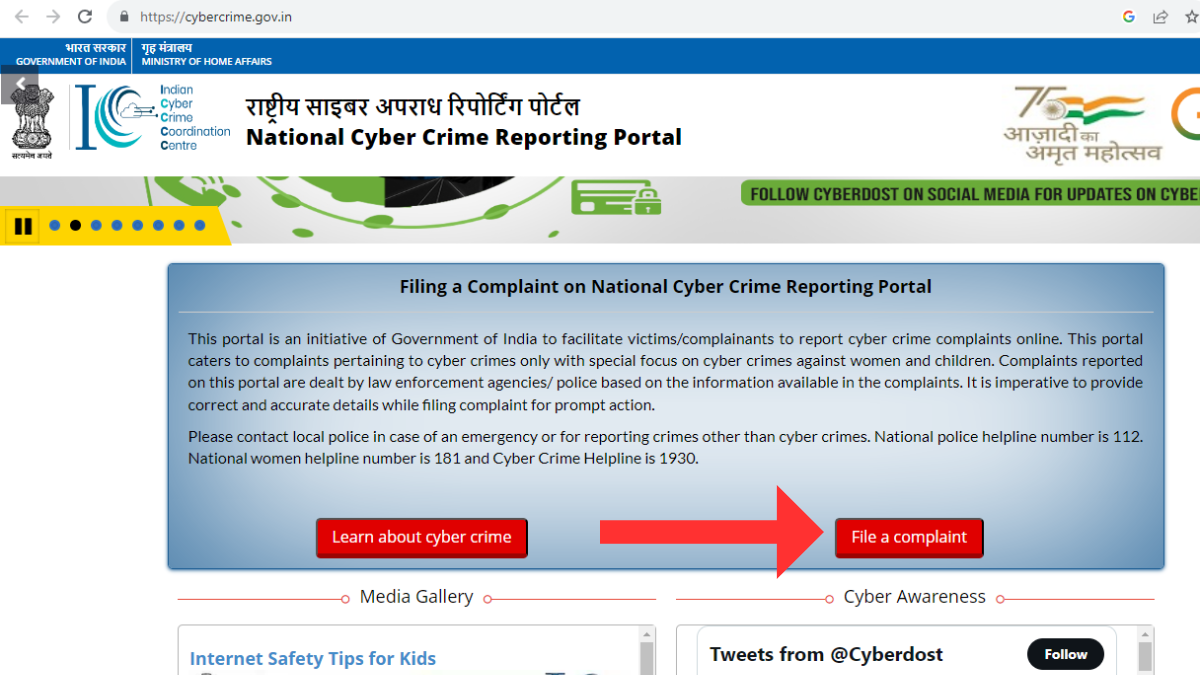
Task: Select the first slide indicator dot
Action: (55, 226)
